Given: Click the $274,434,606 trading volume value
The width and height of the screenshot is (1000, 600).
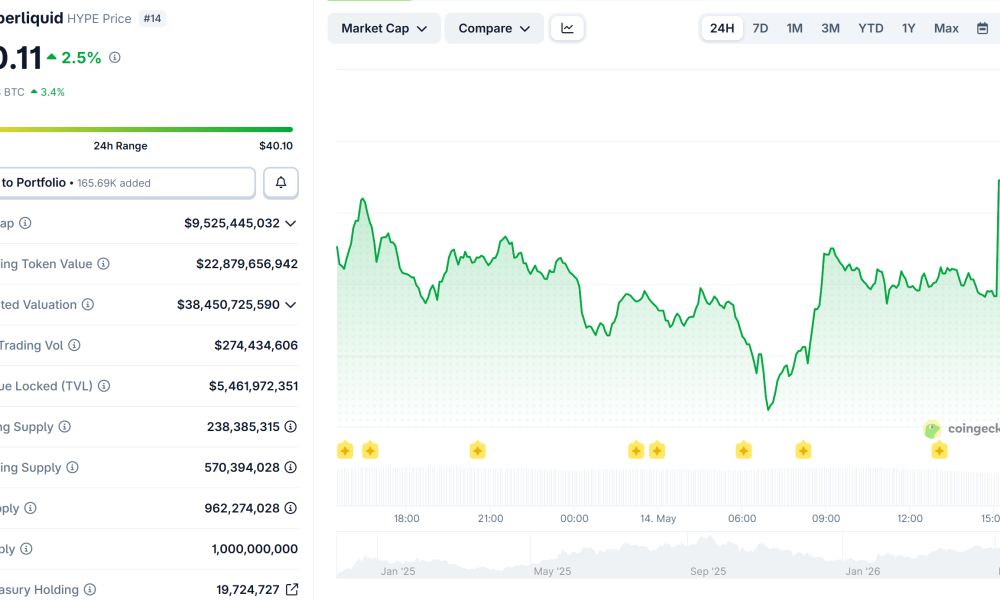Looking at the screenshot, I should pos(256,345).
